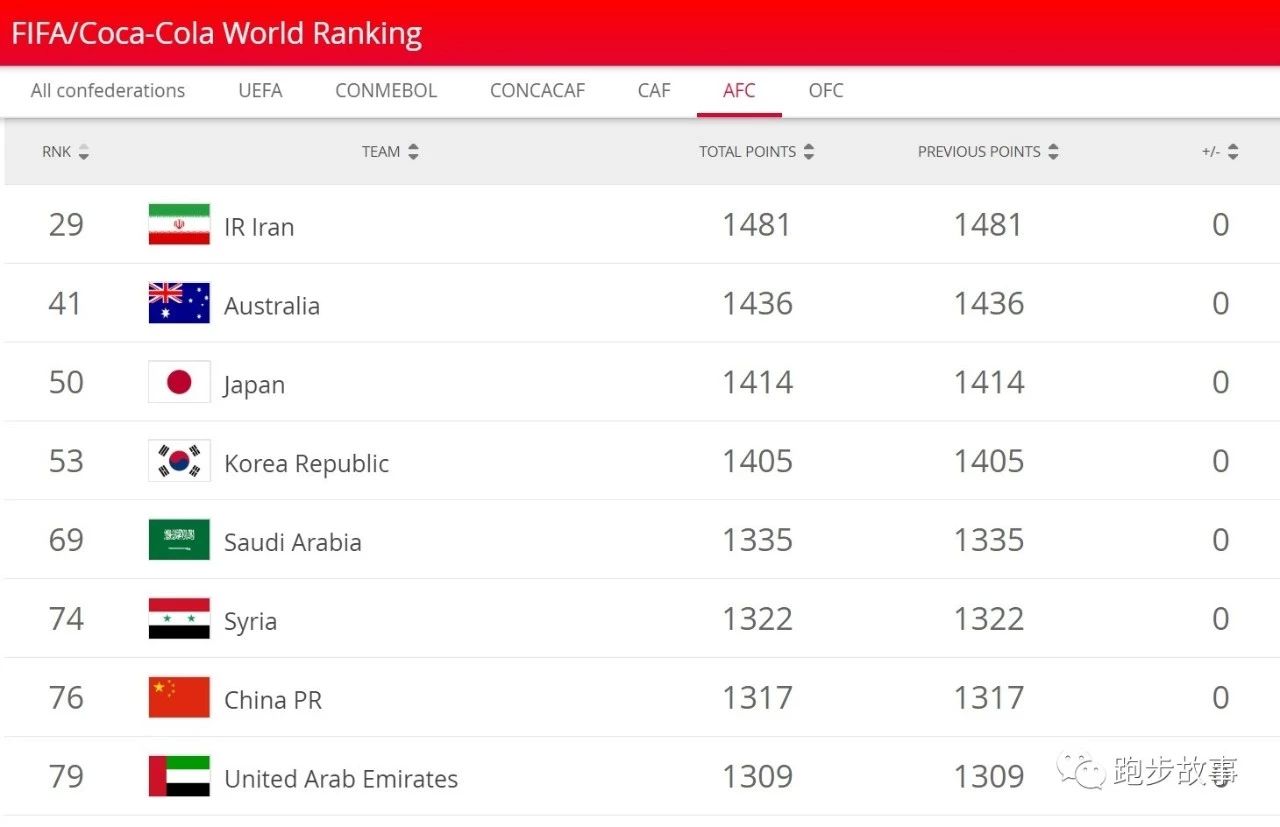Click the red AFC tab underline indicator

[x=739, y=114]
